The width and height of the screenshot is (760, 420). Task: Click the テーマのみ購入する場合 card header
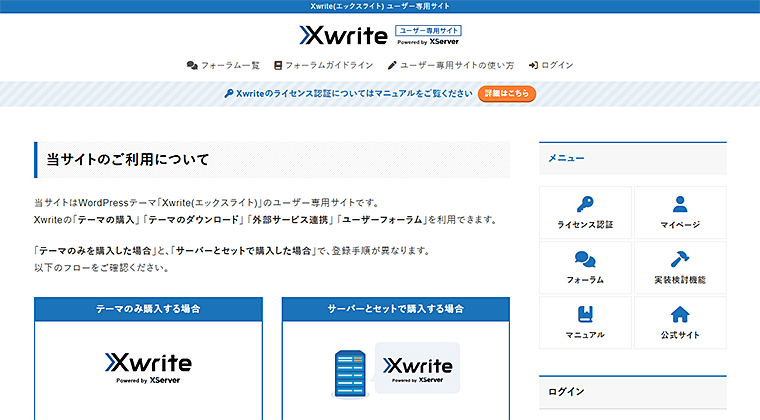tap(148, 309)
